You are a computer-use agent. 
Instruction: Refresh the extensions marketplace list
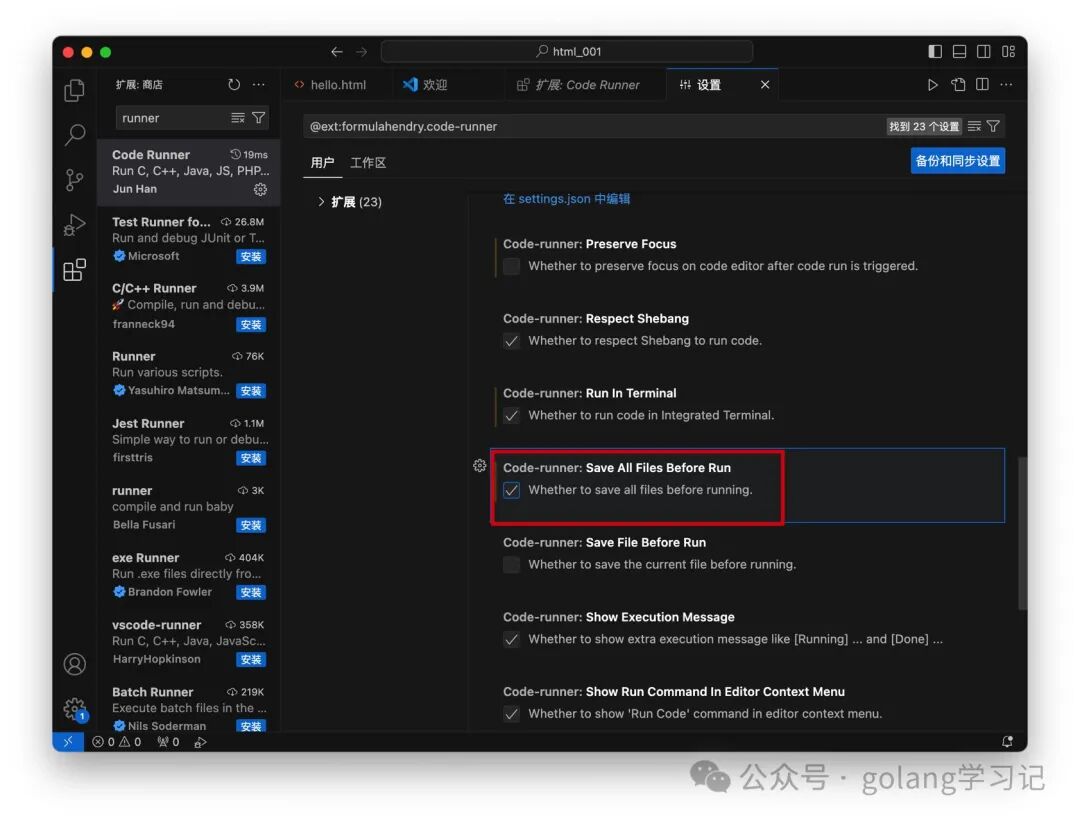click(x=234, y=84)
